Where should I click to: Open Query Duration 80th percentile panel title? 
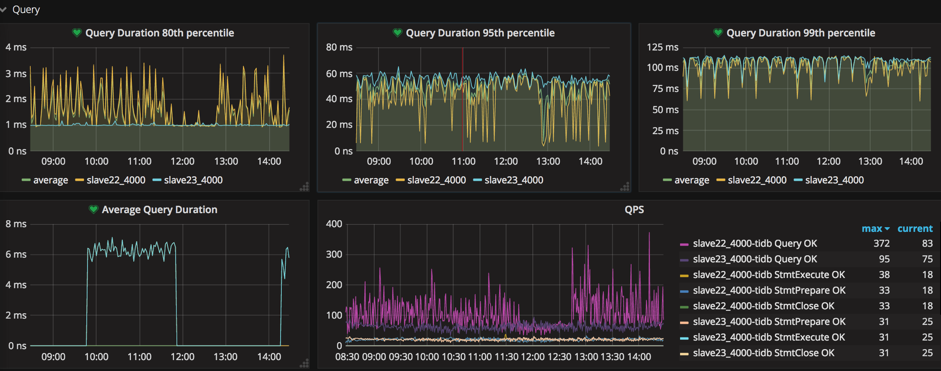pyautogui.click(x=160, y=33)
